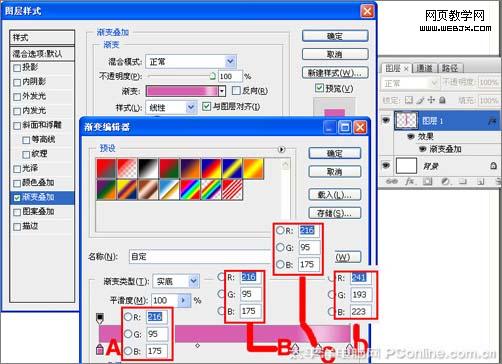Open the gradient picker dropdown arrow
502x364 pixels.
(x=222, y=91)
